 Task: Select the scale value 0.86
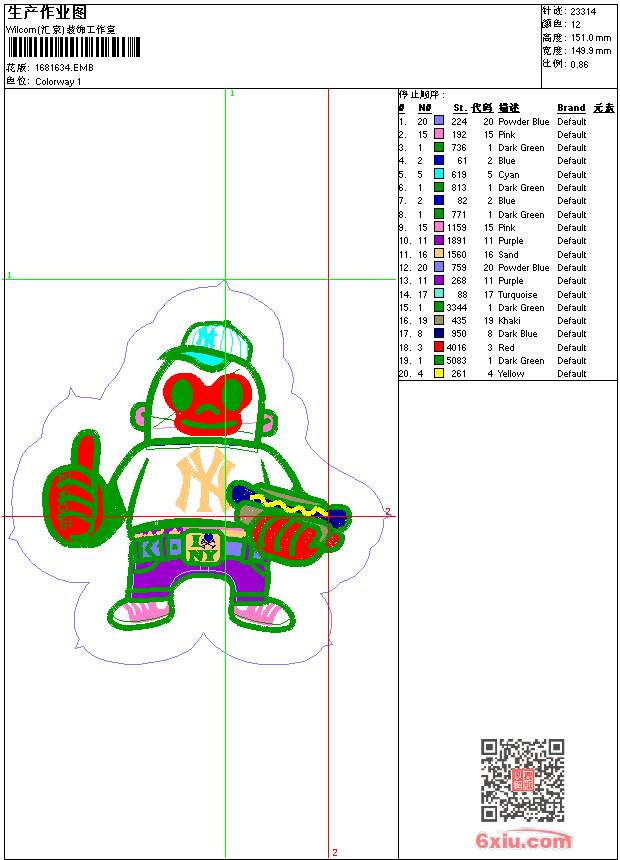coord(579,64)
